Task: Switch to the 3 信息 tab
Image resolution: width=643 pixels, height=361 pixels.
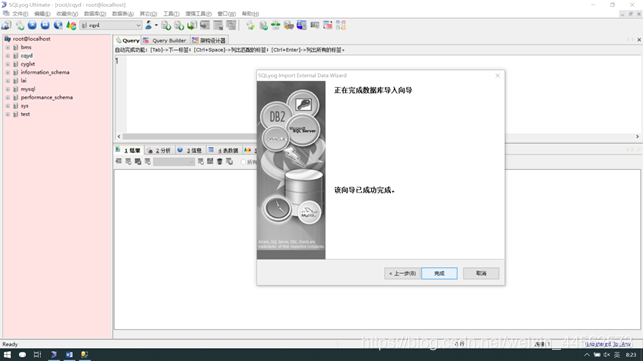Action: pos(190,151)
